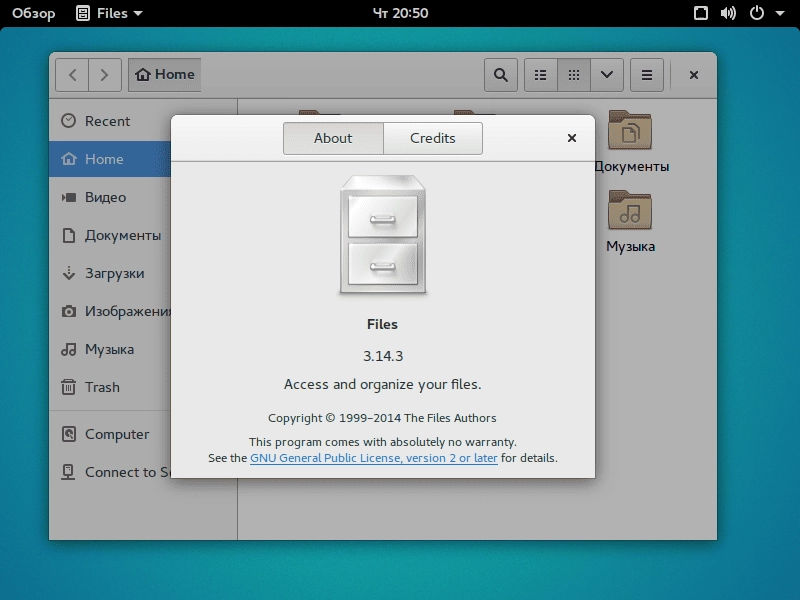Go forward with the right arrow button
This screenshot has width=800, height=600.
pos(105,75)
